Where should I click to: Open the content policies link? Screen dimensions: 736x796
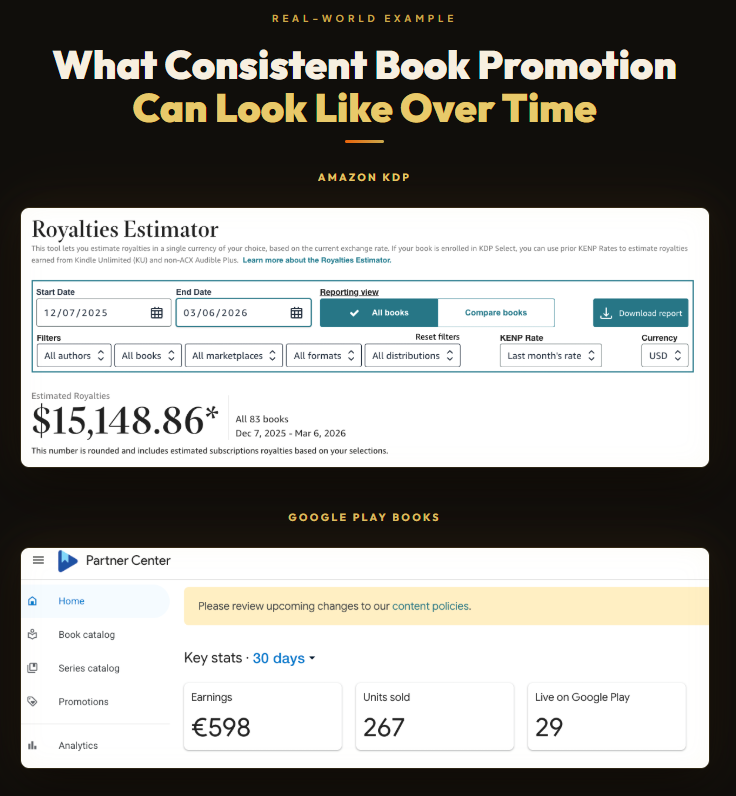430,606
